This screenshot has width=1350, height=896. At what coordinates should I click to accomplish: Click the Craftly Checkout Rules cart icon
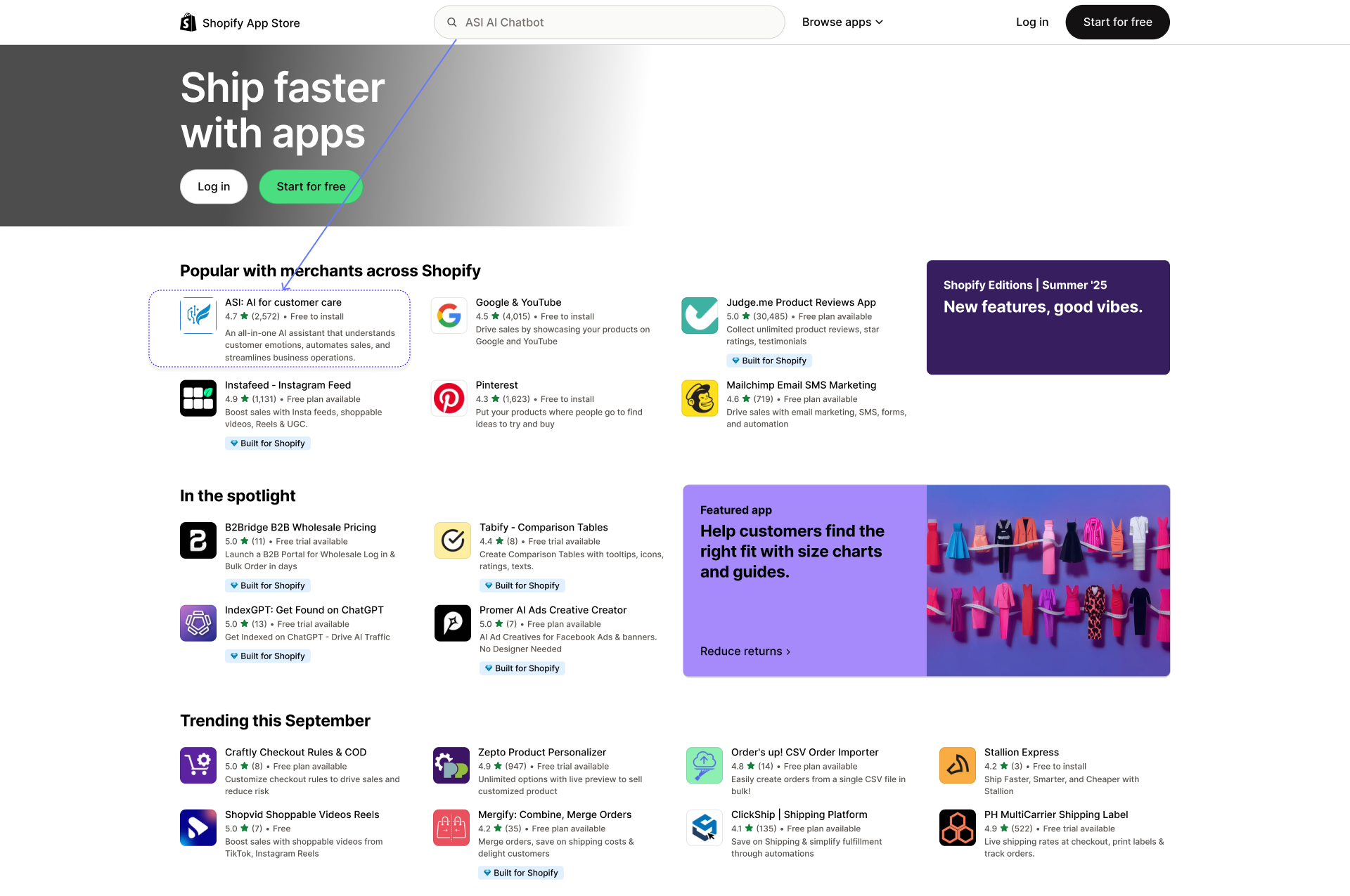198,765
